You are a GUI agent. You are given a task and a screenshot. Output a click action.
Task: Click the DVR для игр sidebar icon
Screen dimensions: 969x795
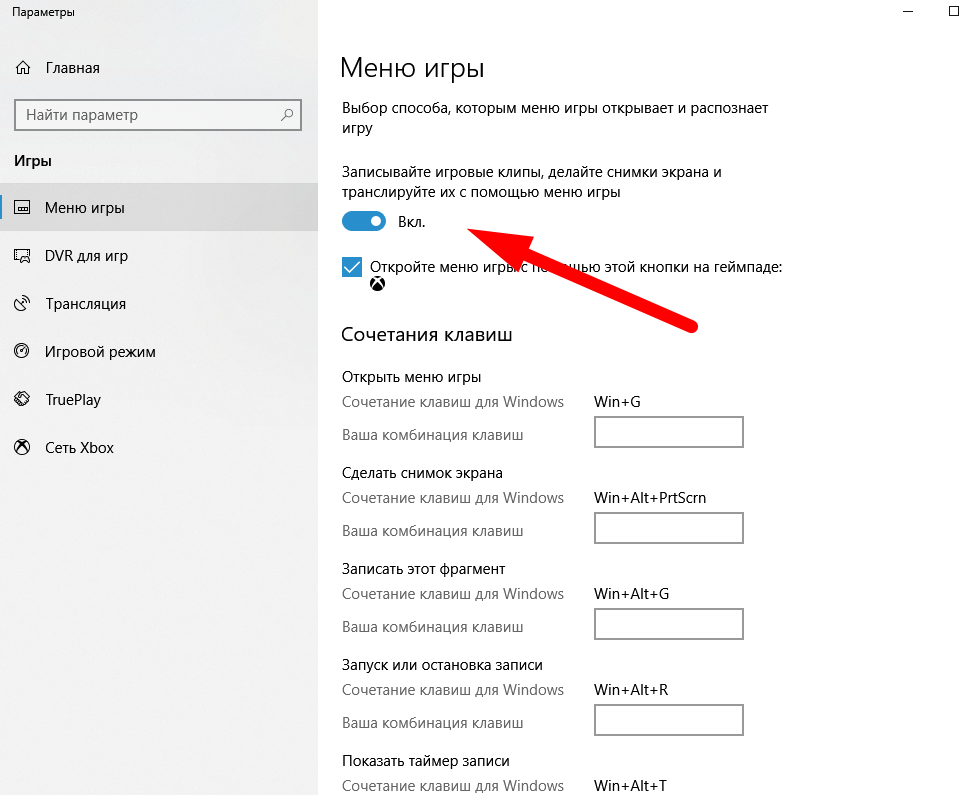(x=22, y=256)
